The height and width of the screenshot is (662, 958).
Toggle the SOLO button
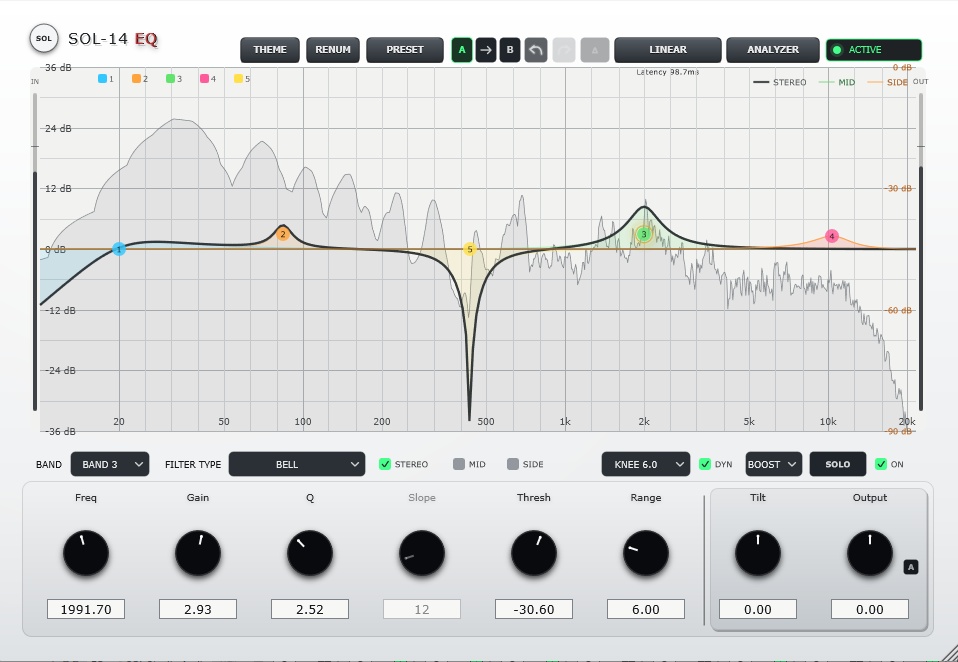tap(838, 464)
